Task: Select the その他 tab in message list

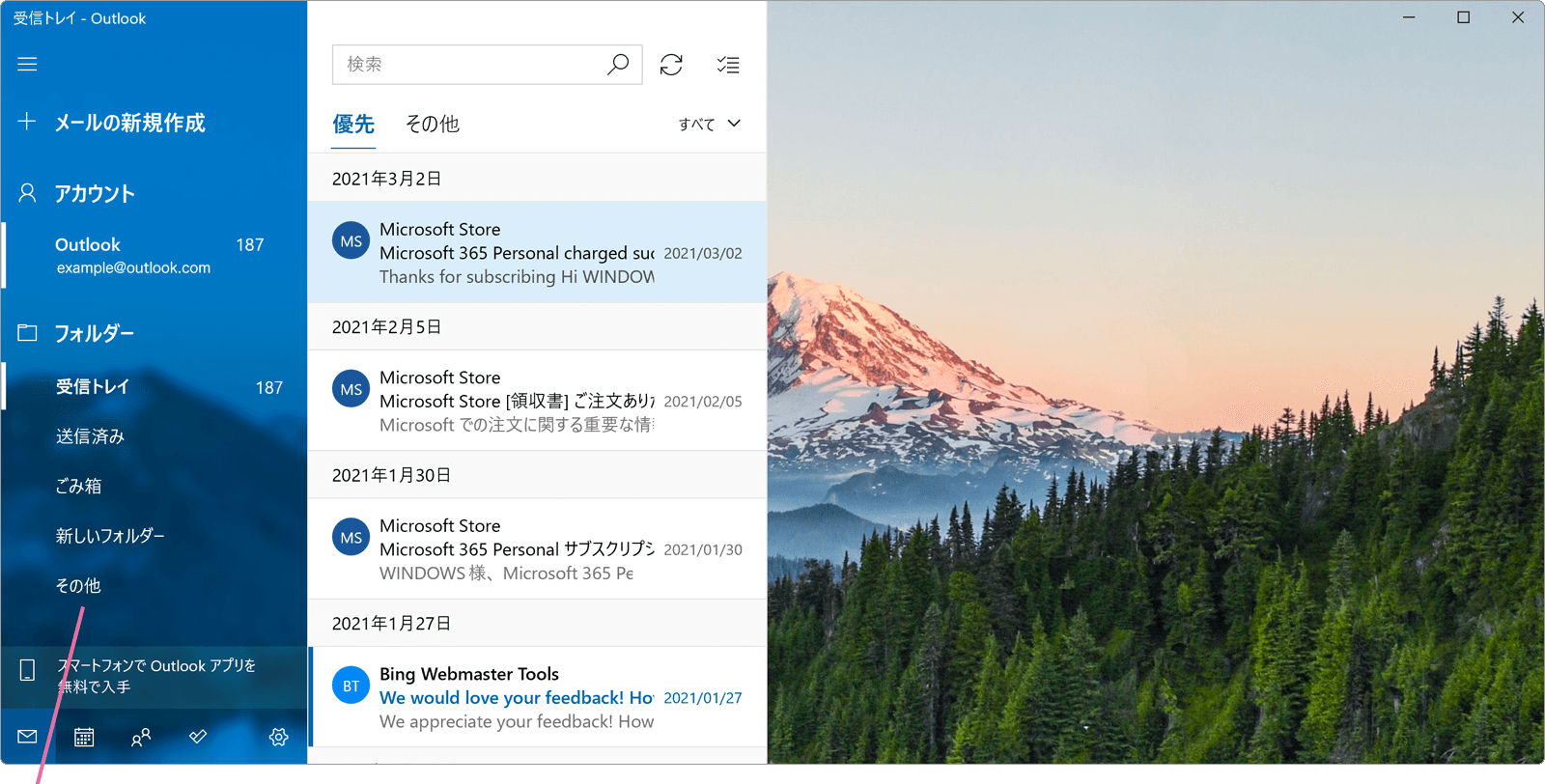Action: point(432,124)
